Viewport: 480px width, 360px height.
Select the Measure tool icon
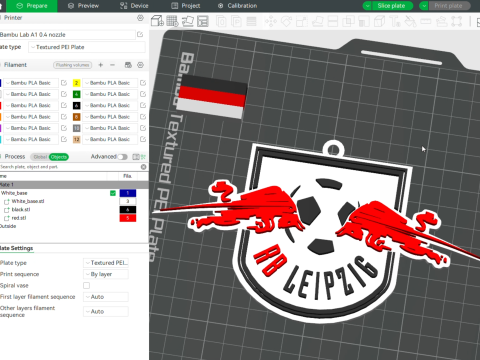point(426,22)
